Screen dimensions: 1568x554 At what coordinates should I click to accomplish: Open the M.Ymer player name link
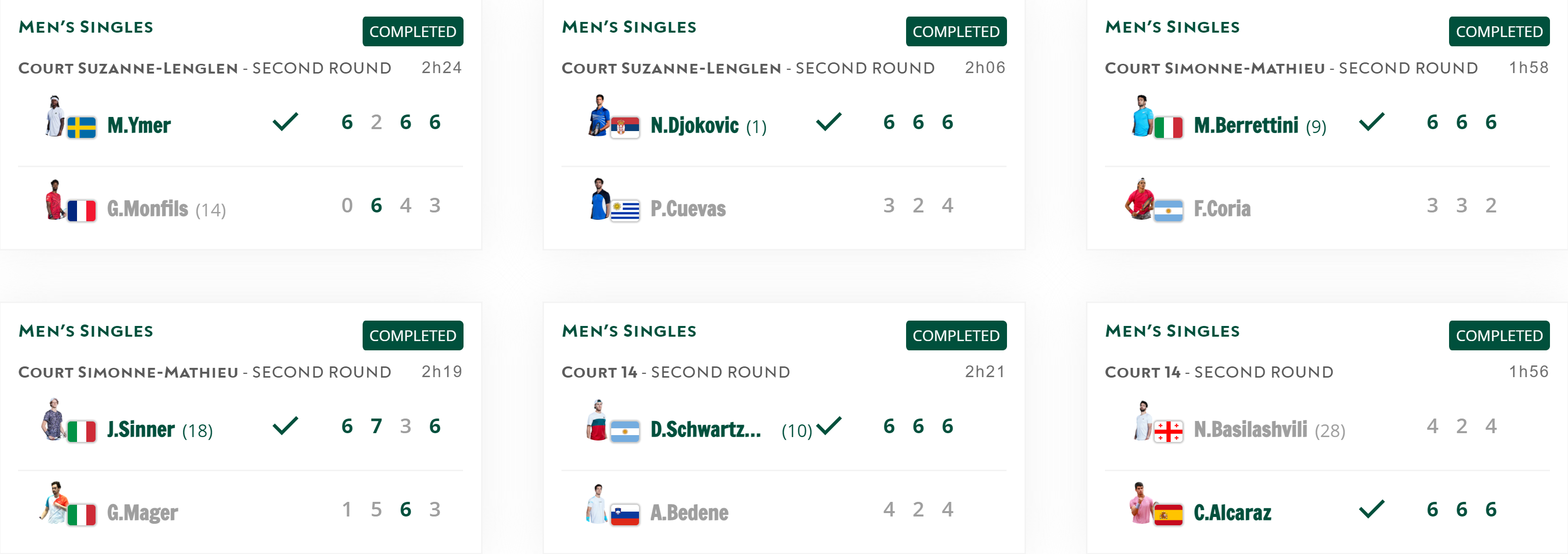click(139, 125)
